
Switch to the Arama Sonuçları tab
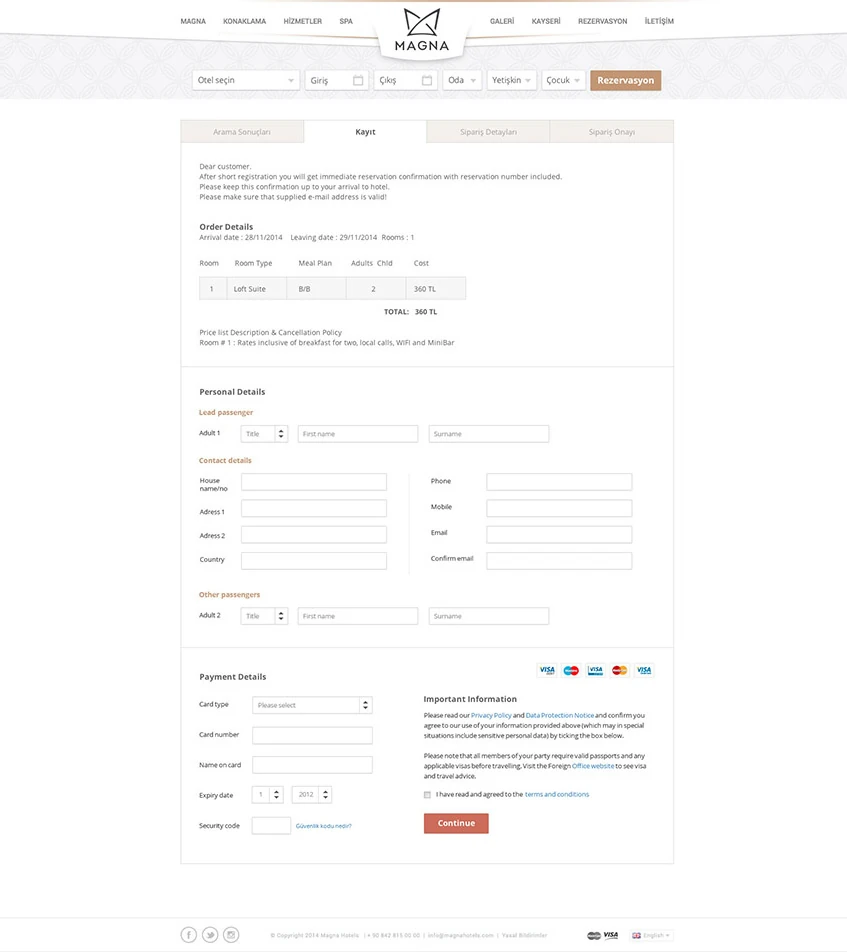242,132
